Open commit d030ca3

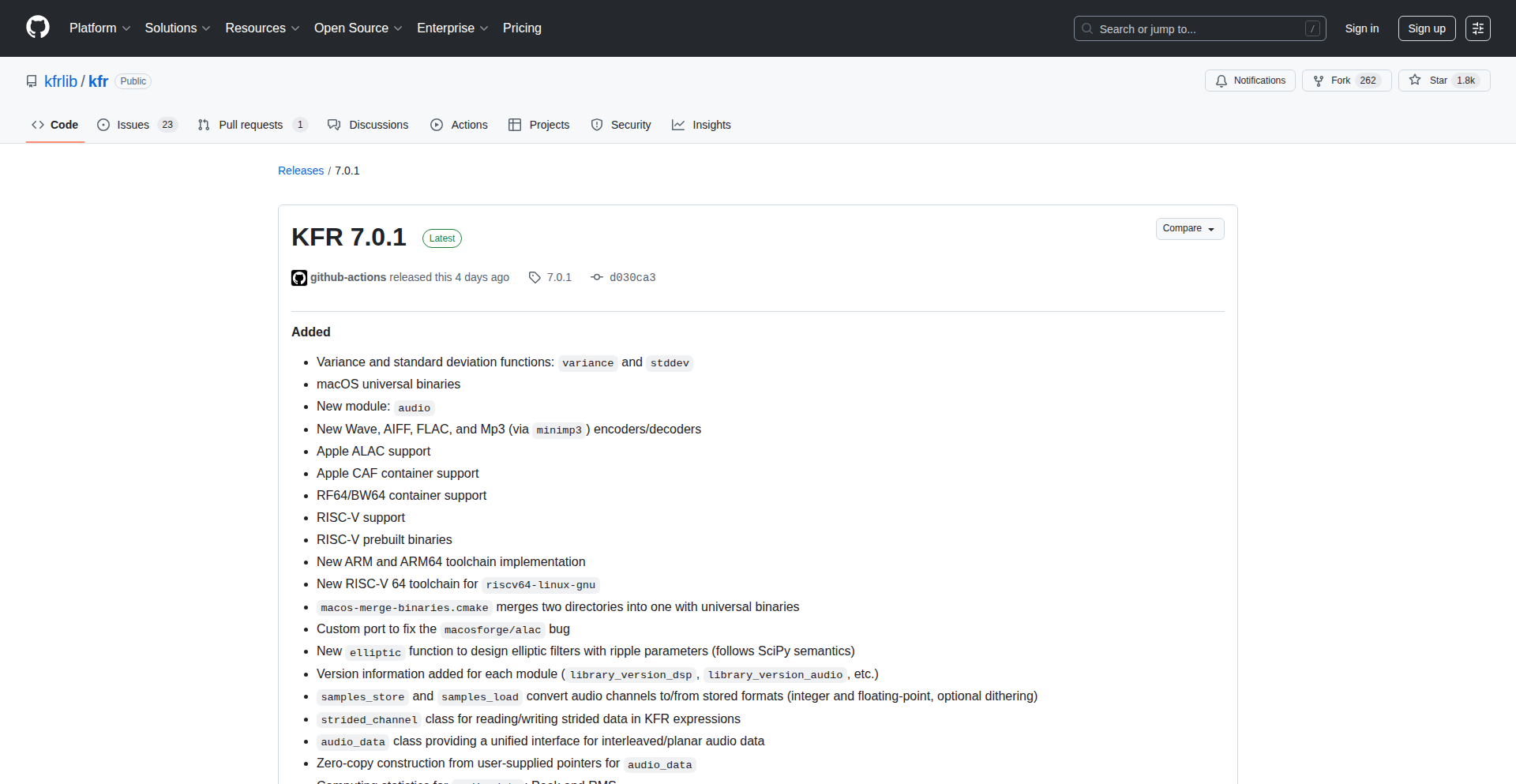[x=632, y=277]
